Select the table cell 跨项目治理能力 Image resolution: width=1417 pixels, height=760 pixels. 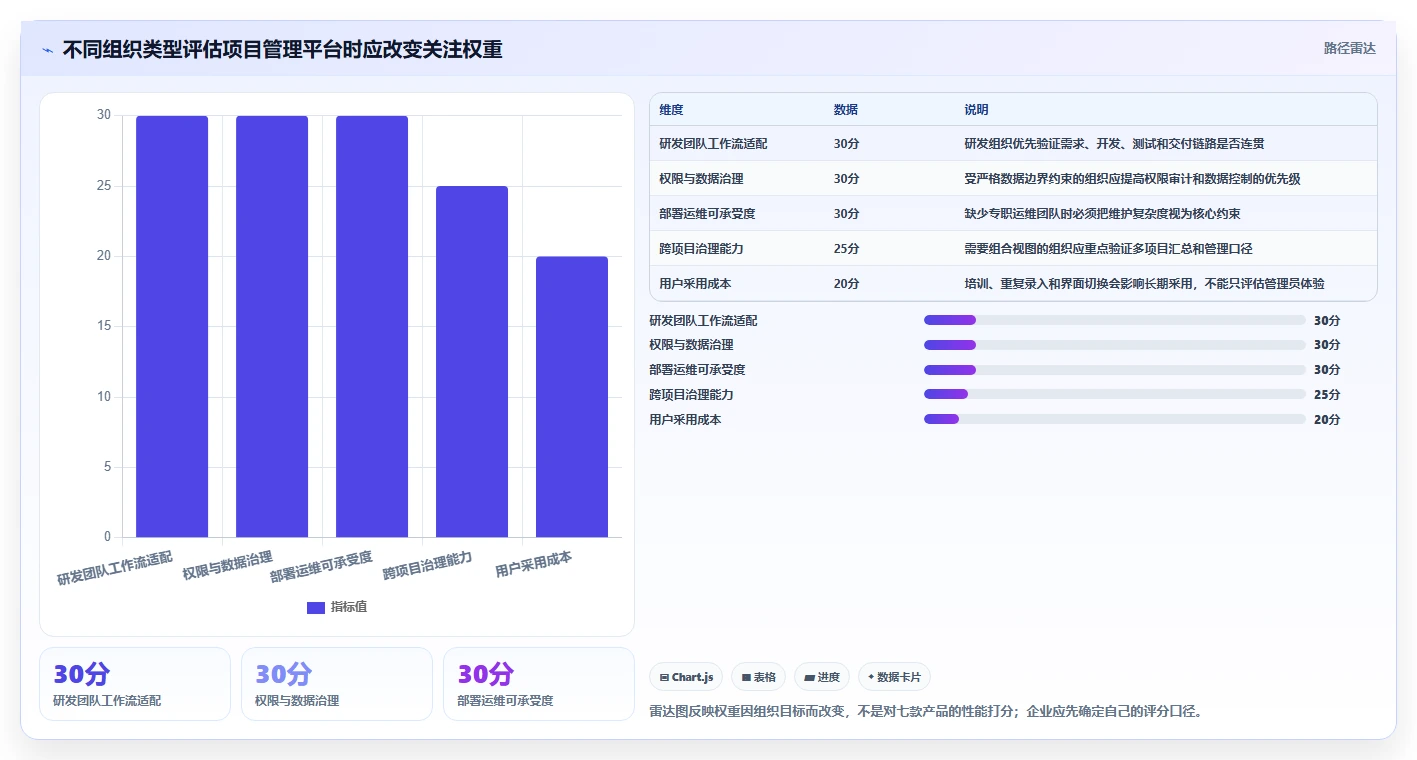[x=702, y=249]
